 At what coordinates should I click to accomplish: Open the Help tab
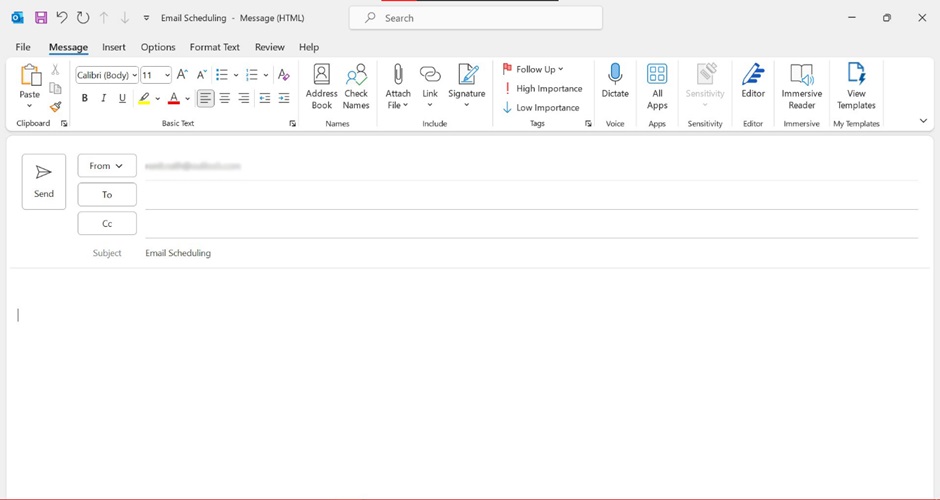pos(309,47)
